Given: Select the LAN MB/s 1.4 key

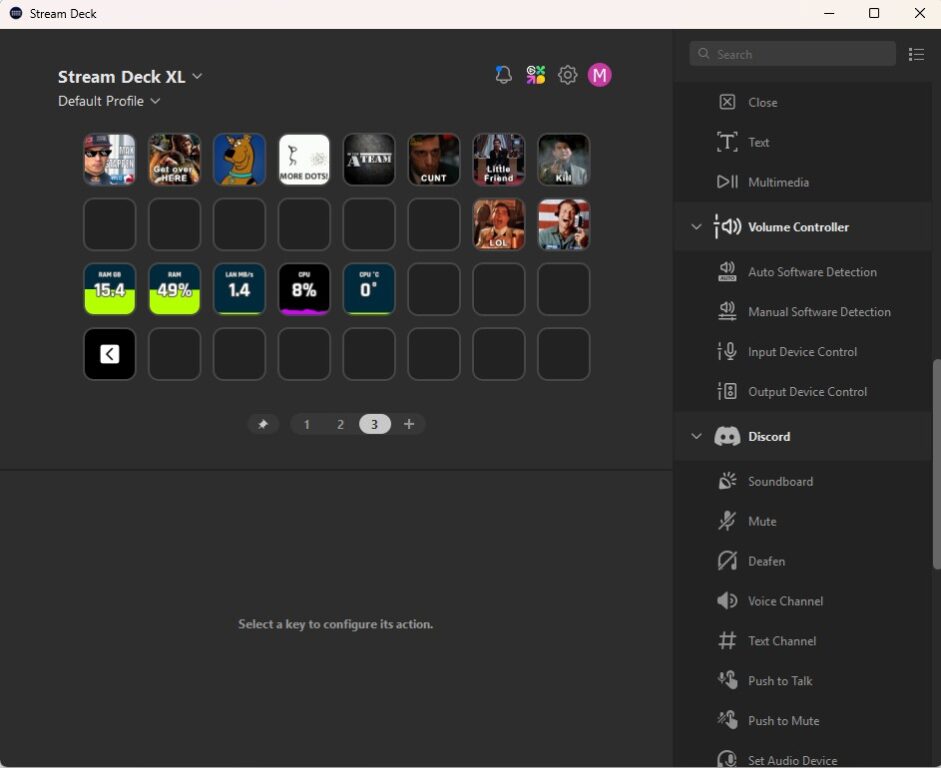Looking at the screenshot, I should pos(239,289).
